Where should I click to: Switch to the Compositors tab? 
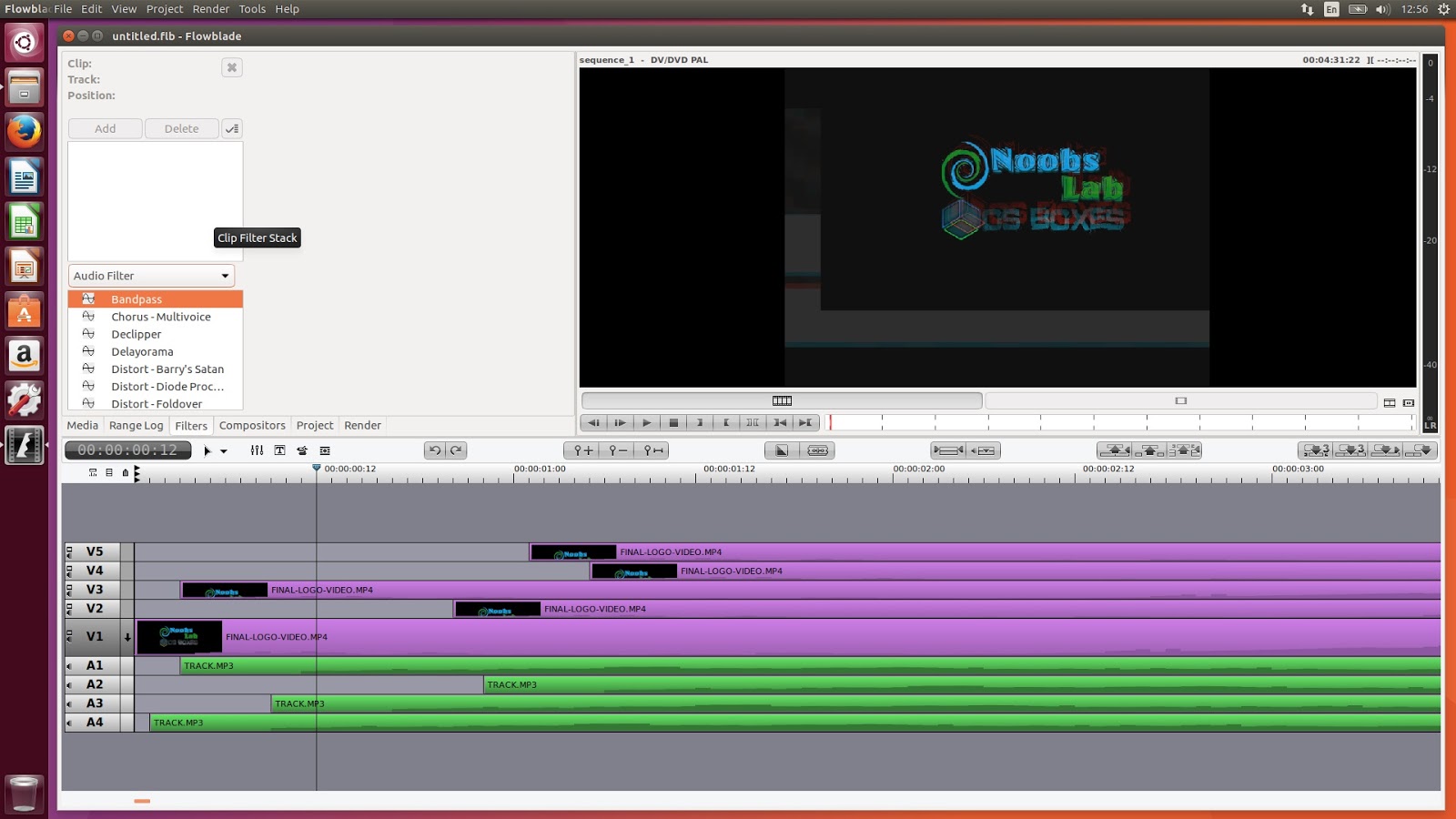click(252, 425)
